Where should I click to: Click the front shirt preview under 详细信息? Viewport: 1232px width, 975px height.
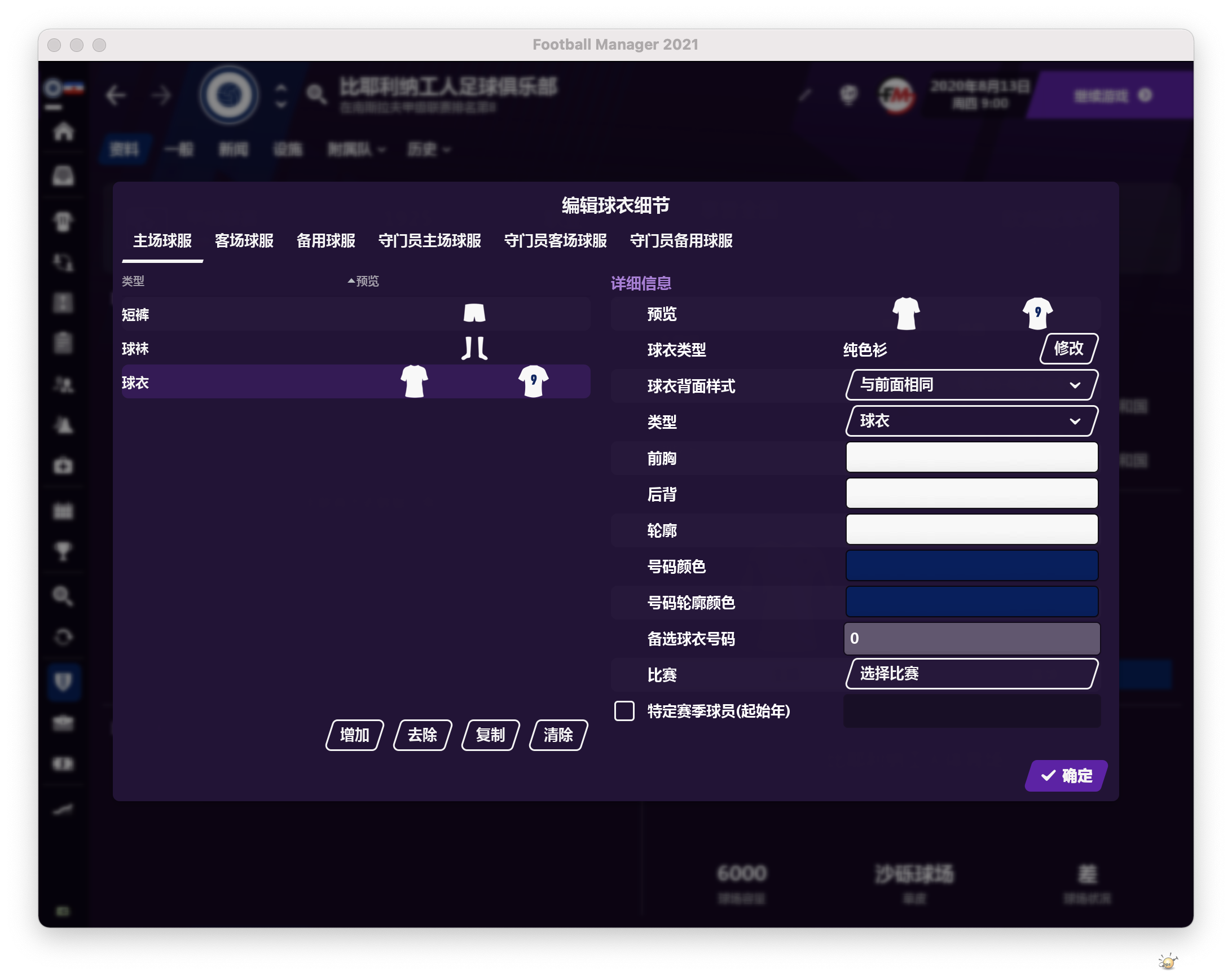coord(905,313)
